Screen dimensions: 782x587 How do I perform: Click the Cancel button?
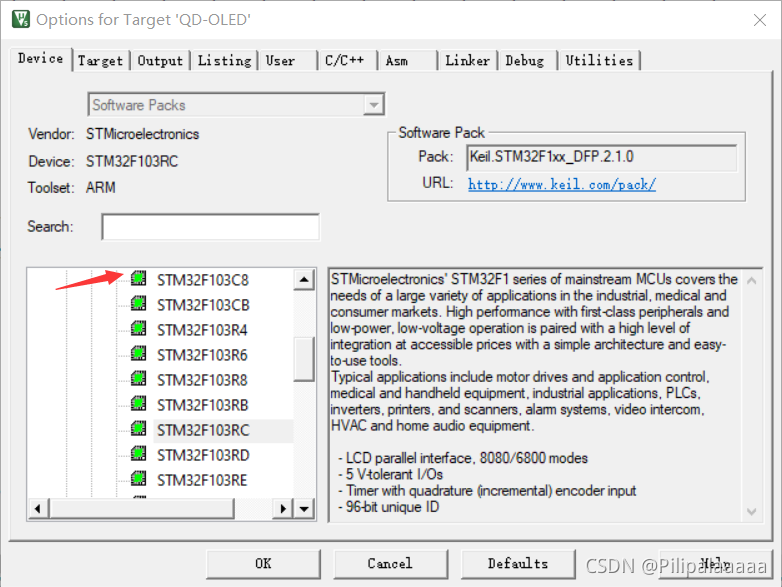click(390, 564)
